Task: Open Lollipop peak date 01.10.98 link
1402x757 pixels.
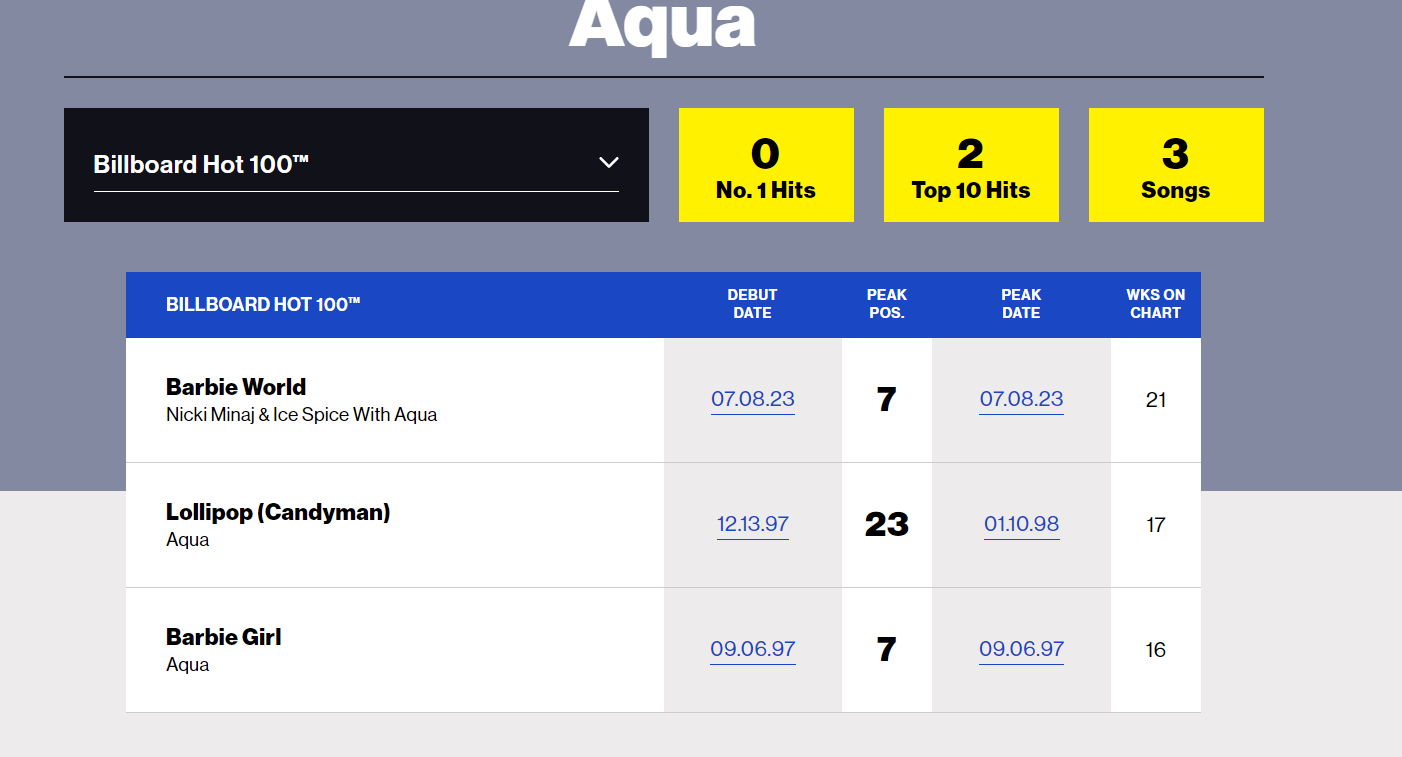Action: click(1021, 524)
